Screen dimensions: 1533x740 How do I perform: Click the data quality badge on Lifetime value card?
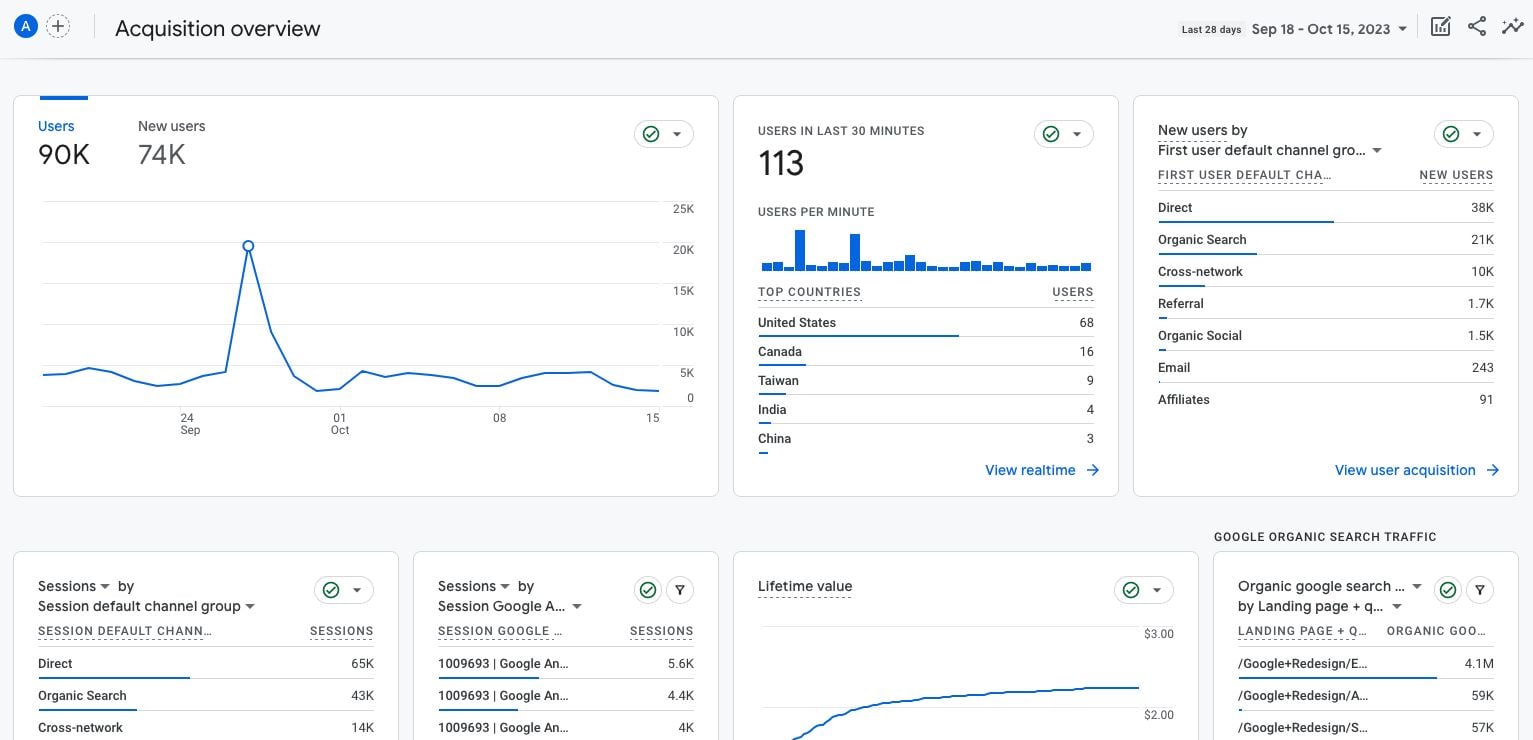click(1130, 590)
